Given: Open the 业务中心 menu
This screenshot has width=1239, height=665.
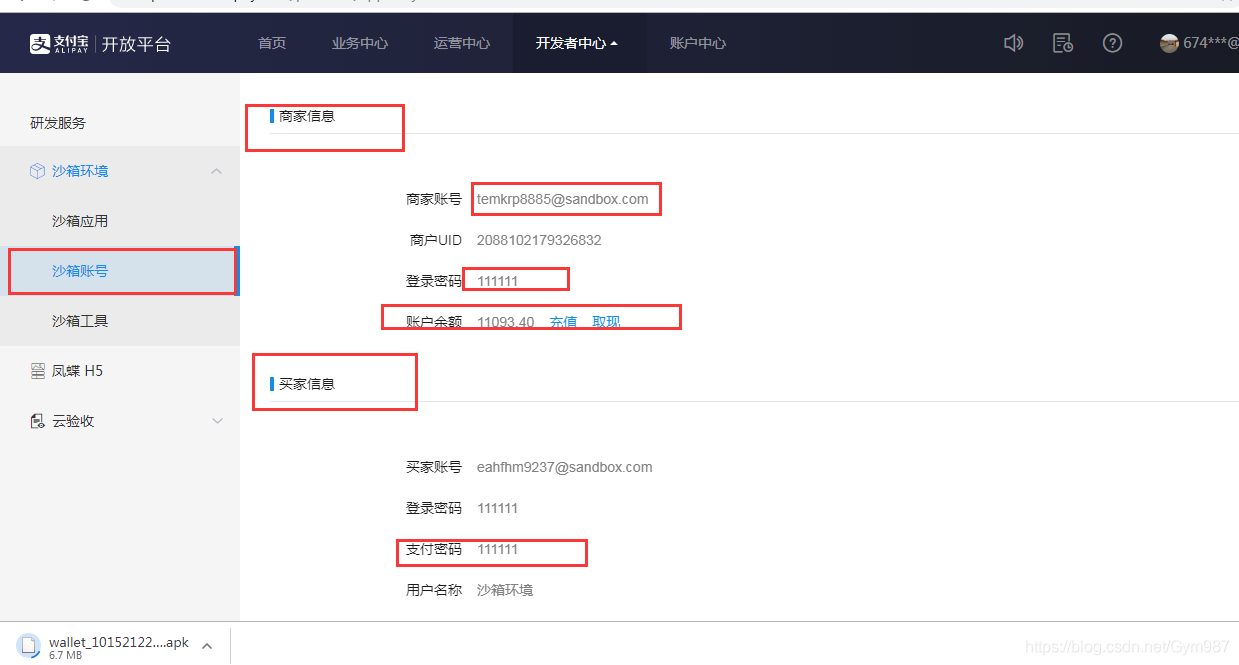Looking at the screenshot, I should coord(360,43).
